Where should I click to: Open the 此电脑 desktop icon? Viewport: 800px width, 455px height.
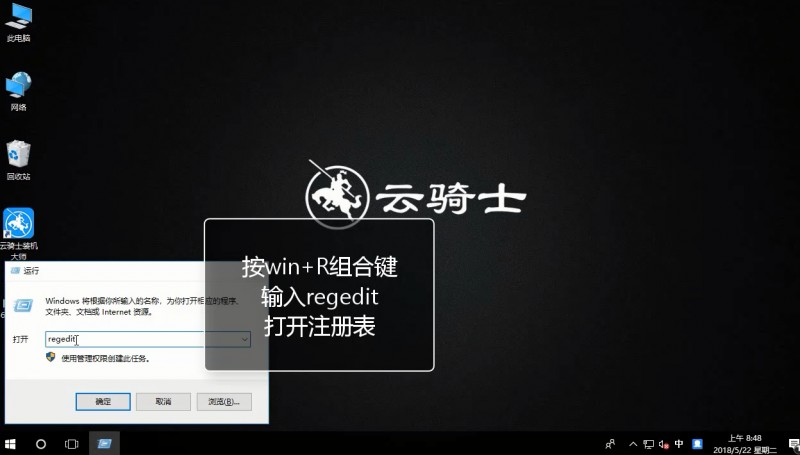click(18, 23)
